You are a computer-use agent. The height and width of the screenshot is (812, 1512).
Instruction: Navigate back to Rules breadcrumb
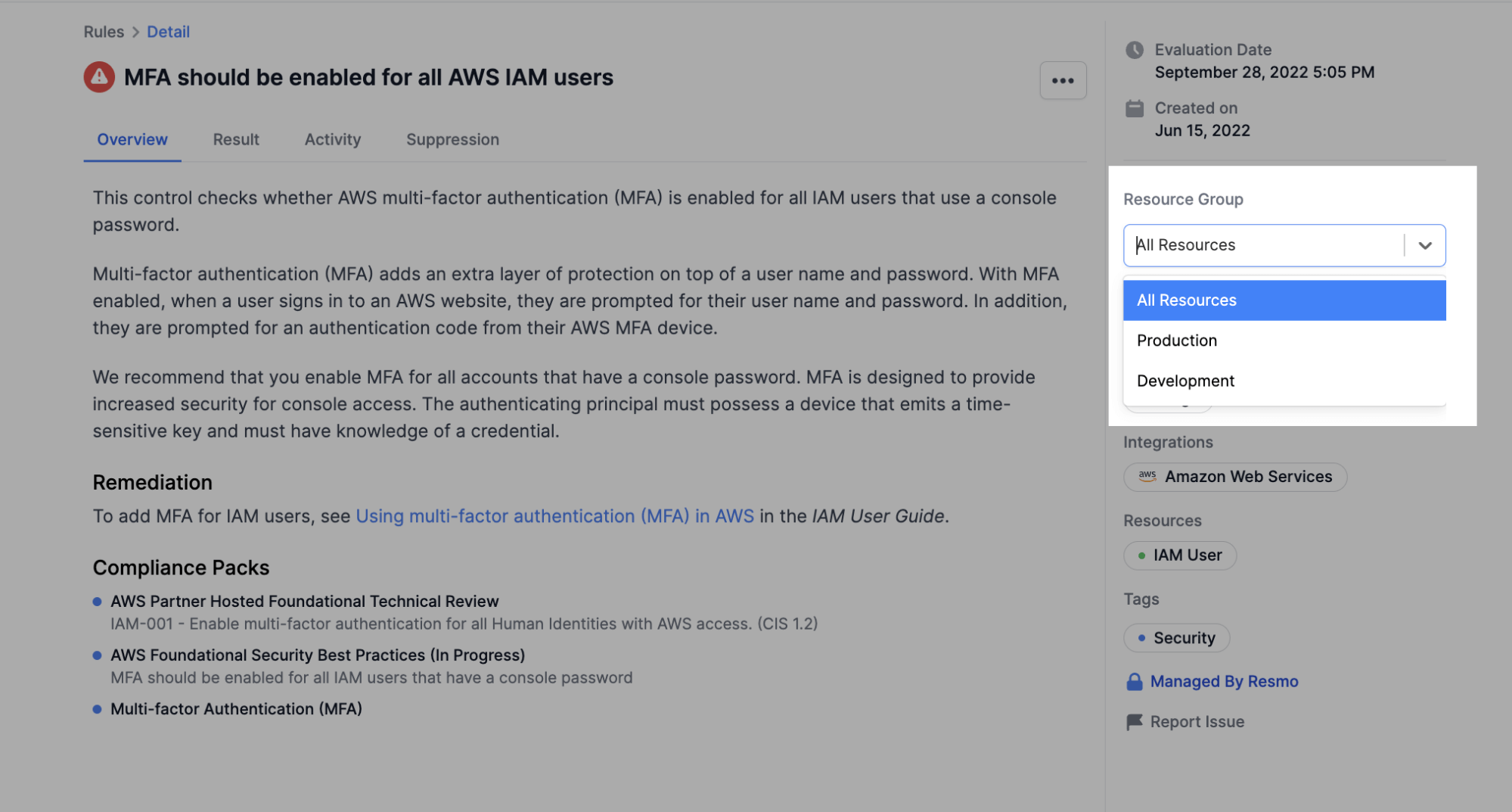click(104, 32)
